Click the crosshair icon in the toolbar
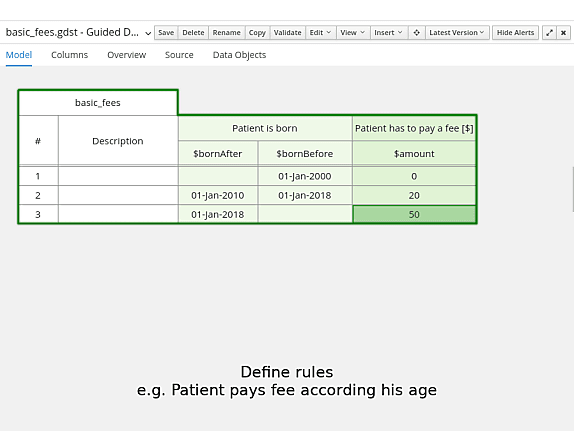The height and width of the screenshot is (431, 574). point(416,33)
